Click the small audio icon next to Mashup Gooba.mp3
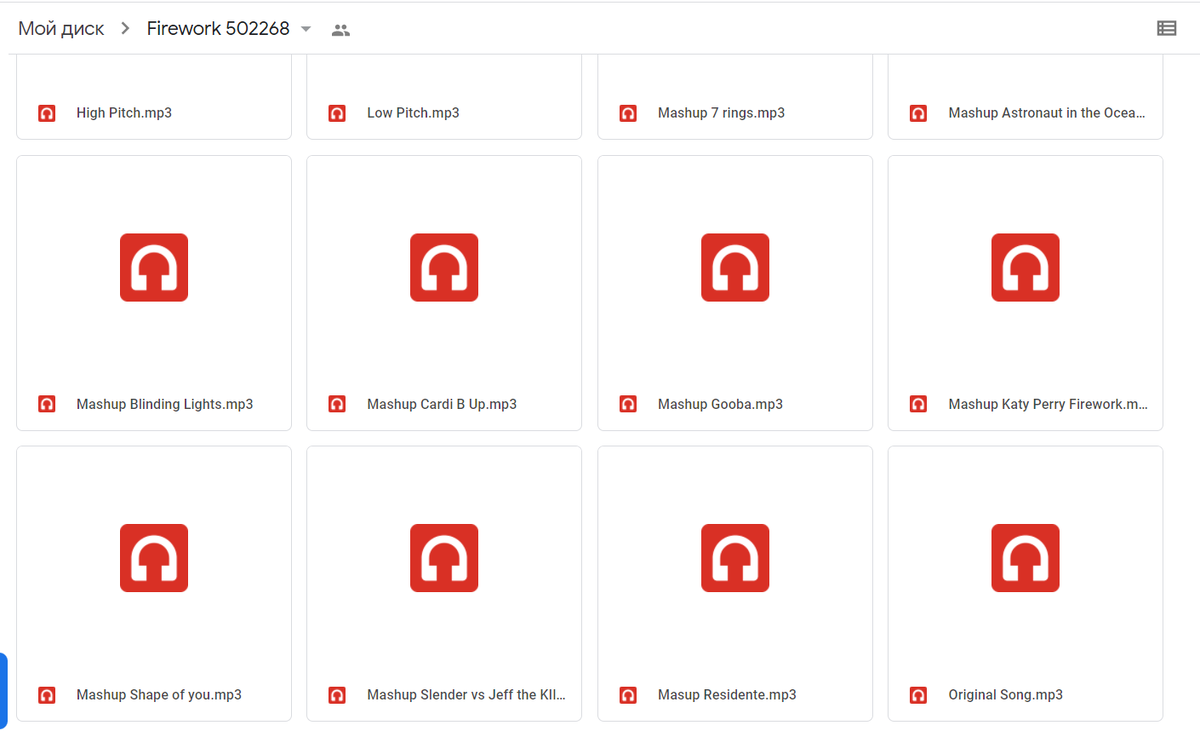This screenshot has width=1200, height=731. 628,404
